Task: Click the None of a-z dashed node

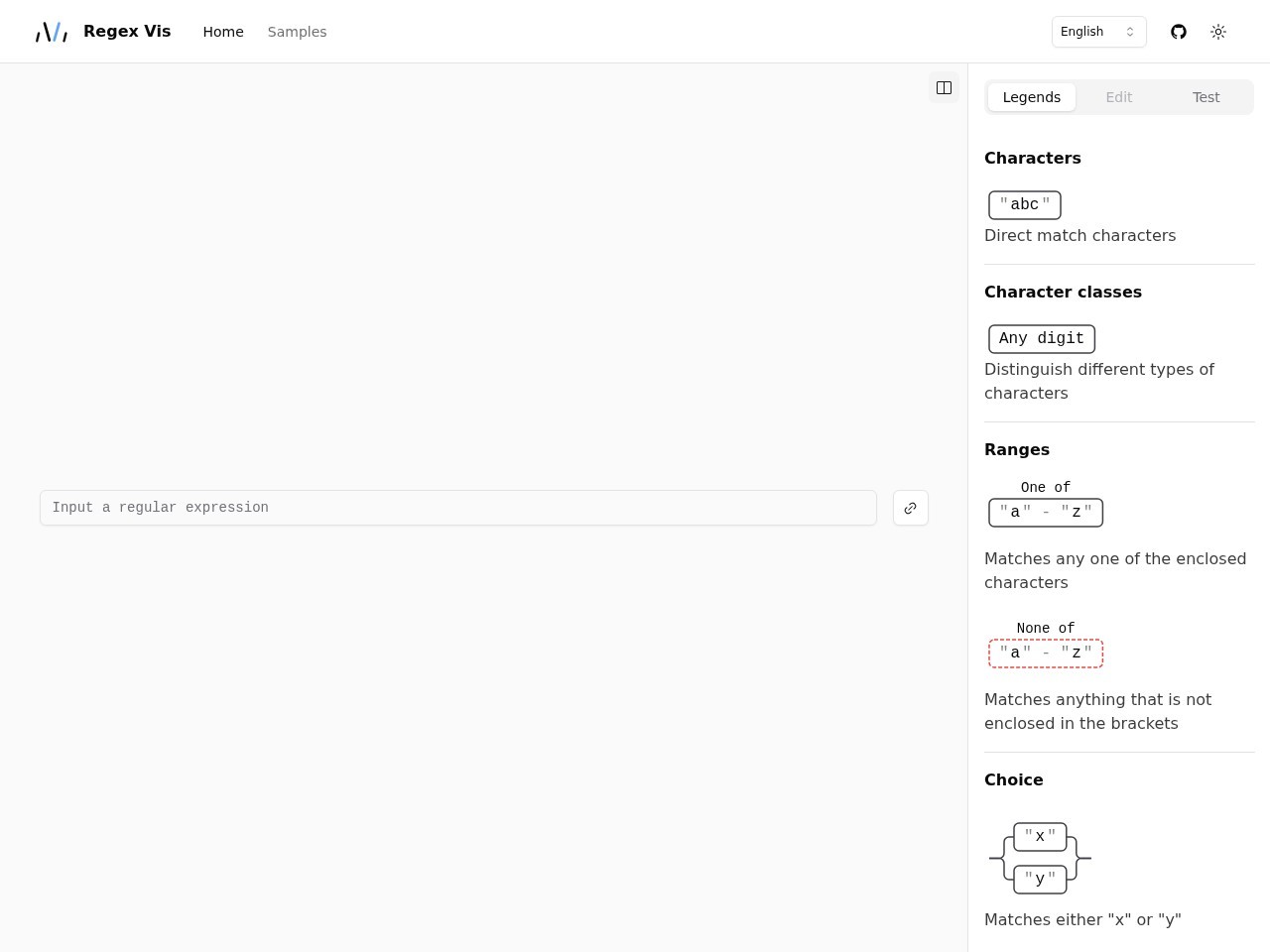Action: tap(1046, 654)
